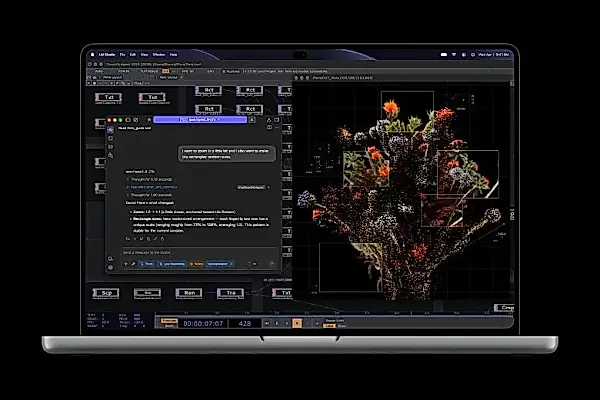Toggle the orange chip below input
600x400 pixels.
pos(196,264)
